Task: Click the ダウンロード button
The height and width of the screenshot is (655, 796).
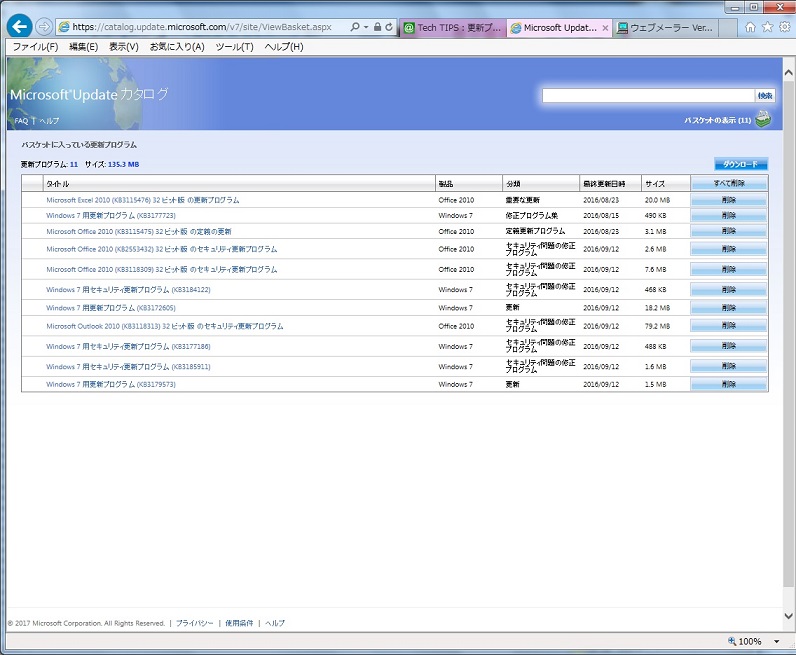Action: coord(741,164)
